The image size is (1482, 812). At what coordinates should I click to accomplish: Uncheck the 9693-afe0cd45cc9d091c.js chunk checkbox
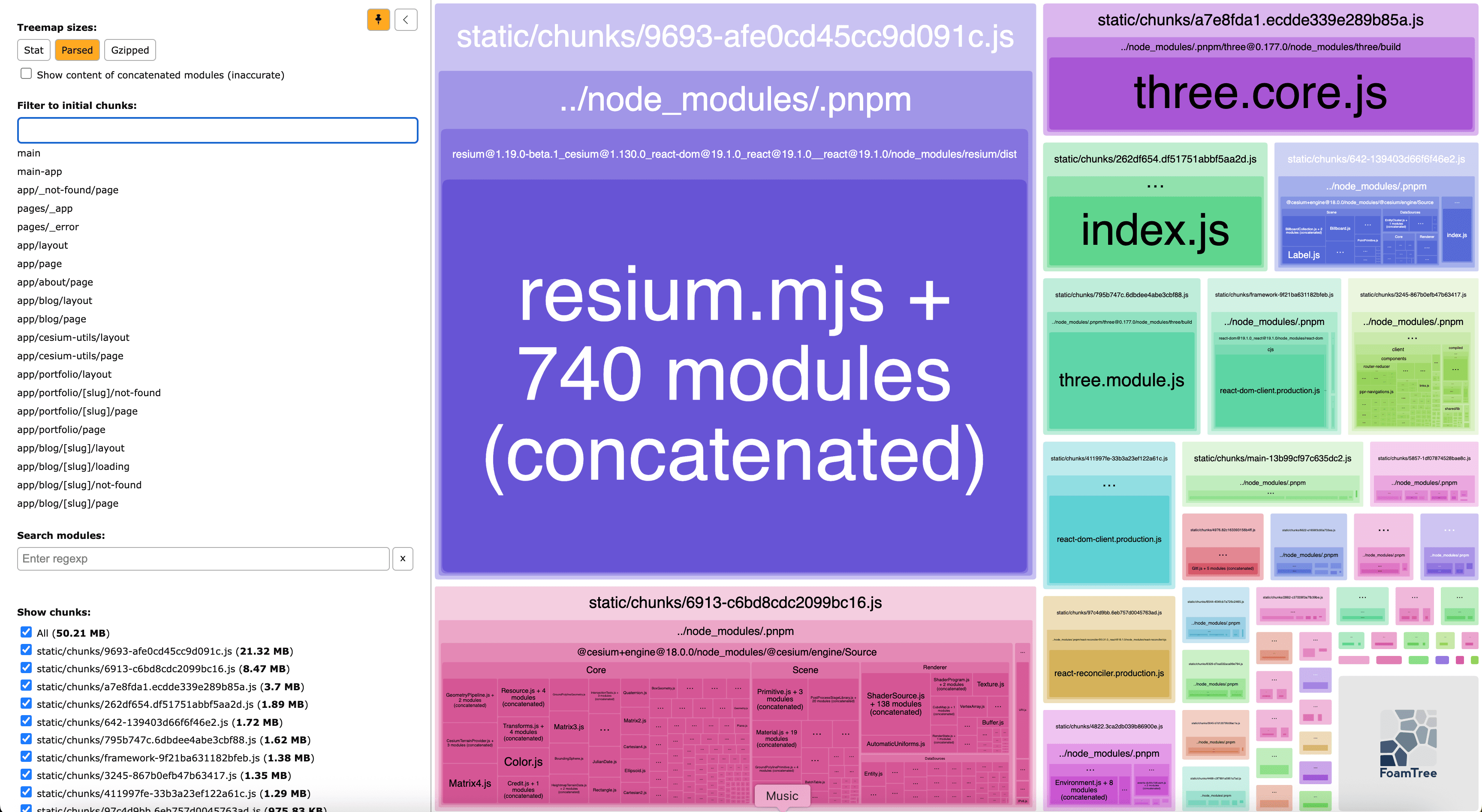point(26,650)
